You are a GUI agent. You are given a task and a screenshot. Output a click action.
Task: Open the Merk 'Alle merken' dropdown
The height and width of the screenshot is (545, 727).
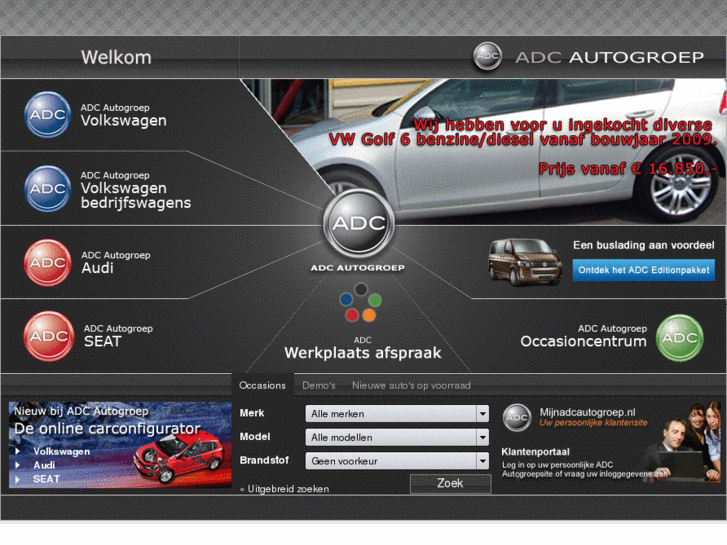click(397, 413)
